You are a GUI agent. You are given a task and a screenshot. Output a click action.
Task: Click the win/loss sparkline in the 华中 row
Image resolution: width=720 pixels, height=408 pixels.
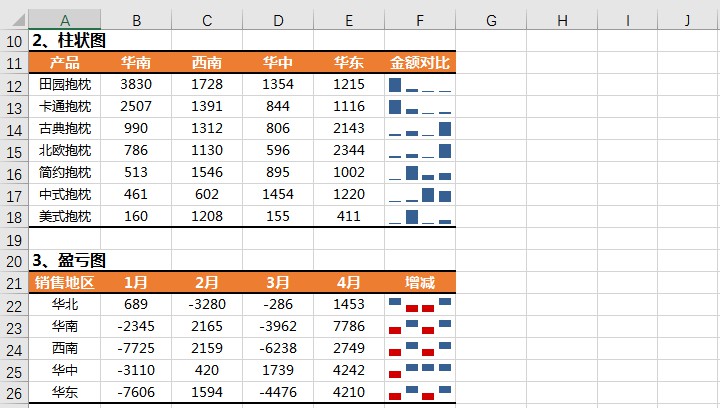[x=420, y=370]
